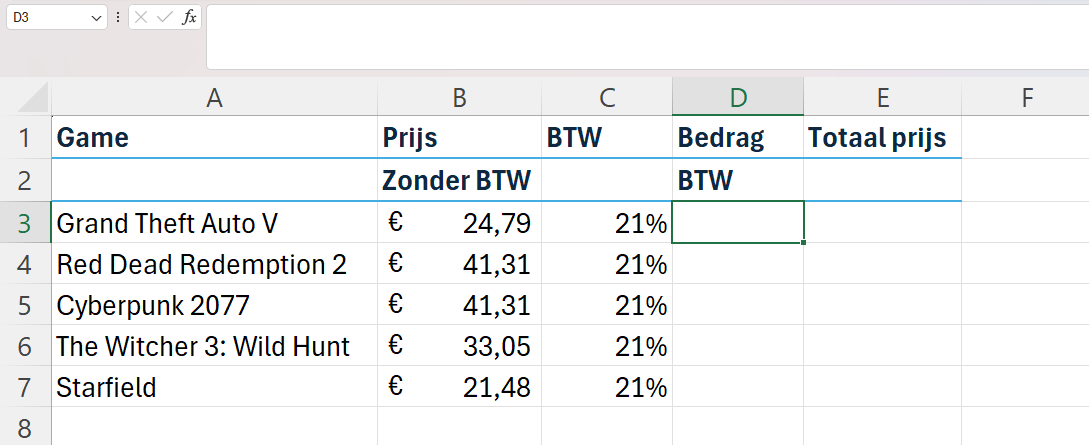
Task: Click inside the formula bar input area
Action: coord(647,37)
